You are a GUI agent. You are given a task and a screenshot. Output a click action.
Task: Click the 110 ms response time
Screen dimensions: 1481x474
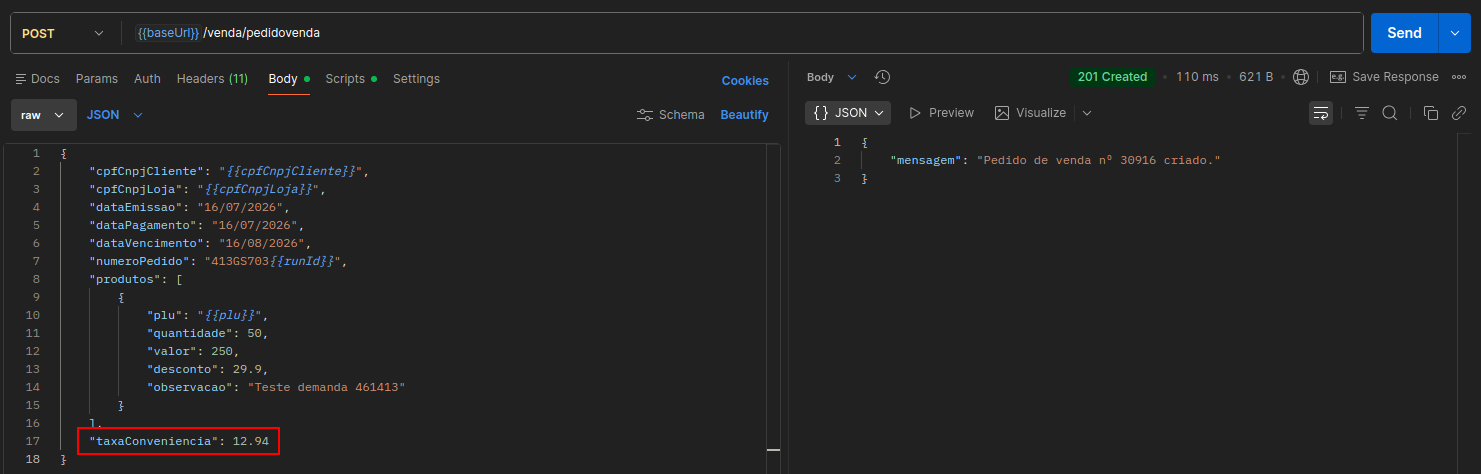pyautogui.click(x=1197, y=77)
